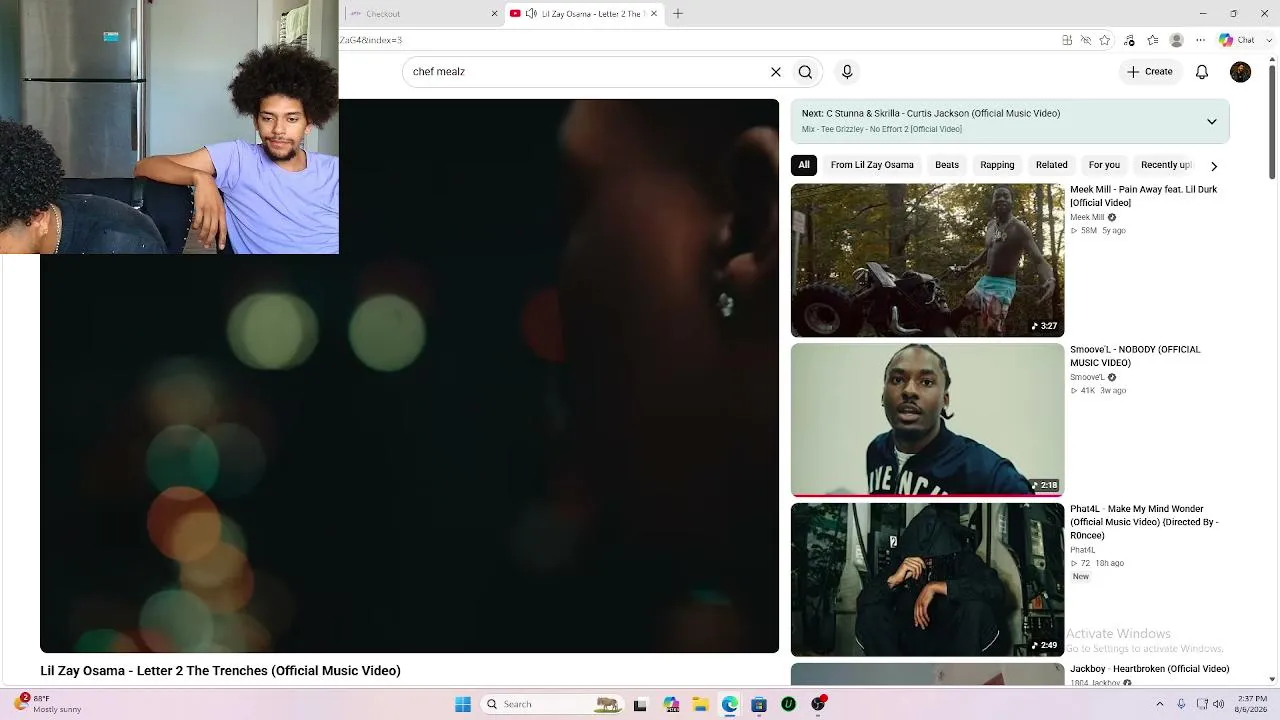Open Phat4L Make My Mind Wonder thumbnail
The height and width of the screenshot is (720, 1280).
pos(927,580)
